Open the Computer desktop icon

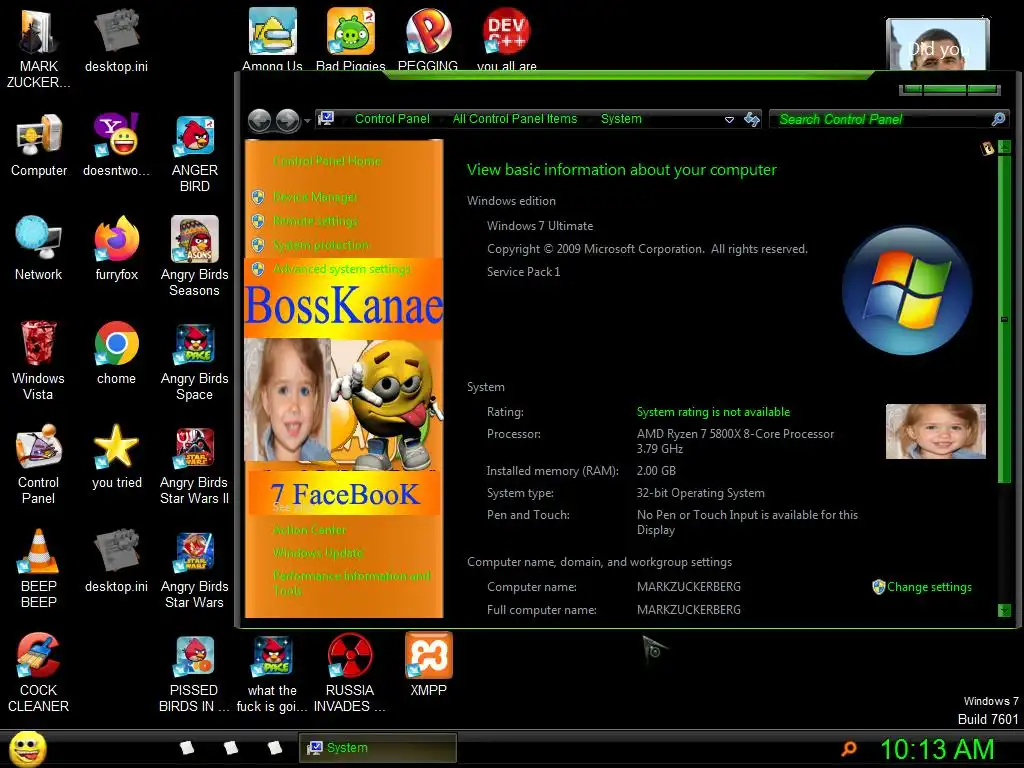tap(39, 145)
